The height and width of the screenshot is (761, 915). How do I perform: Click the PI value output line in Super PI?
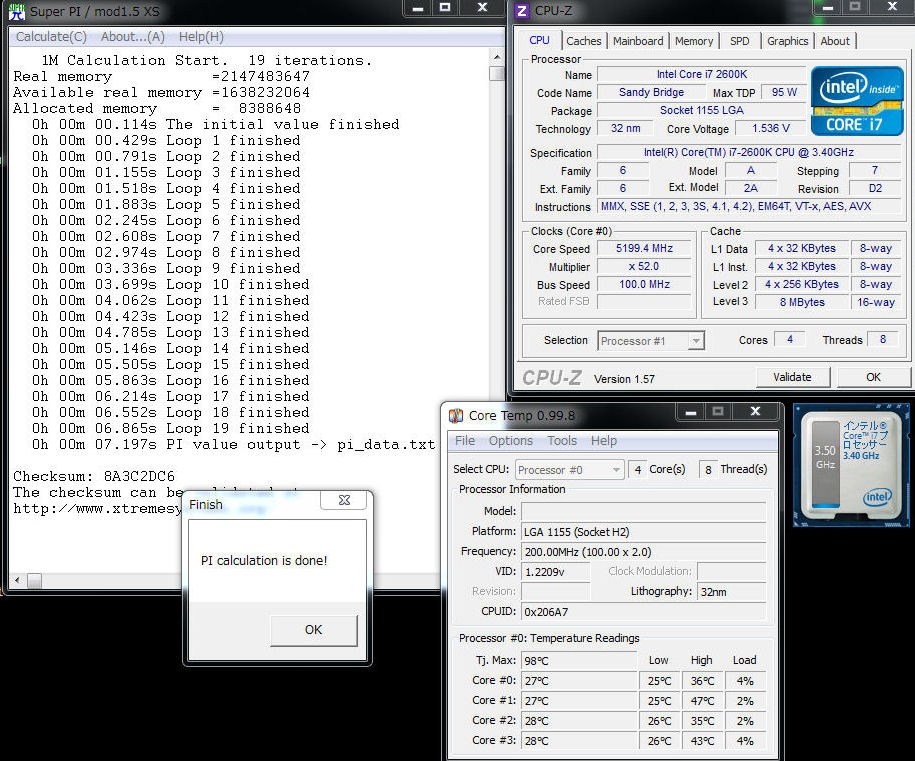click(233, 445)
